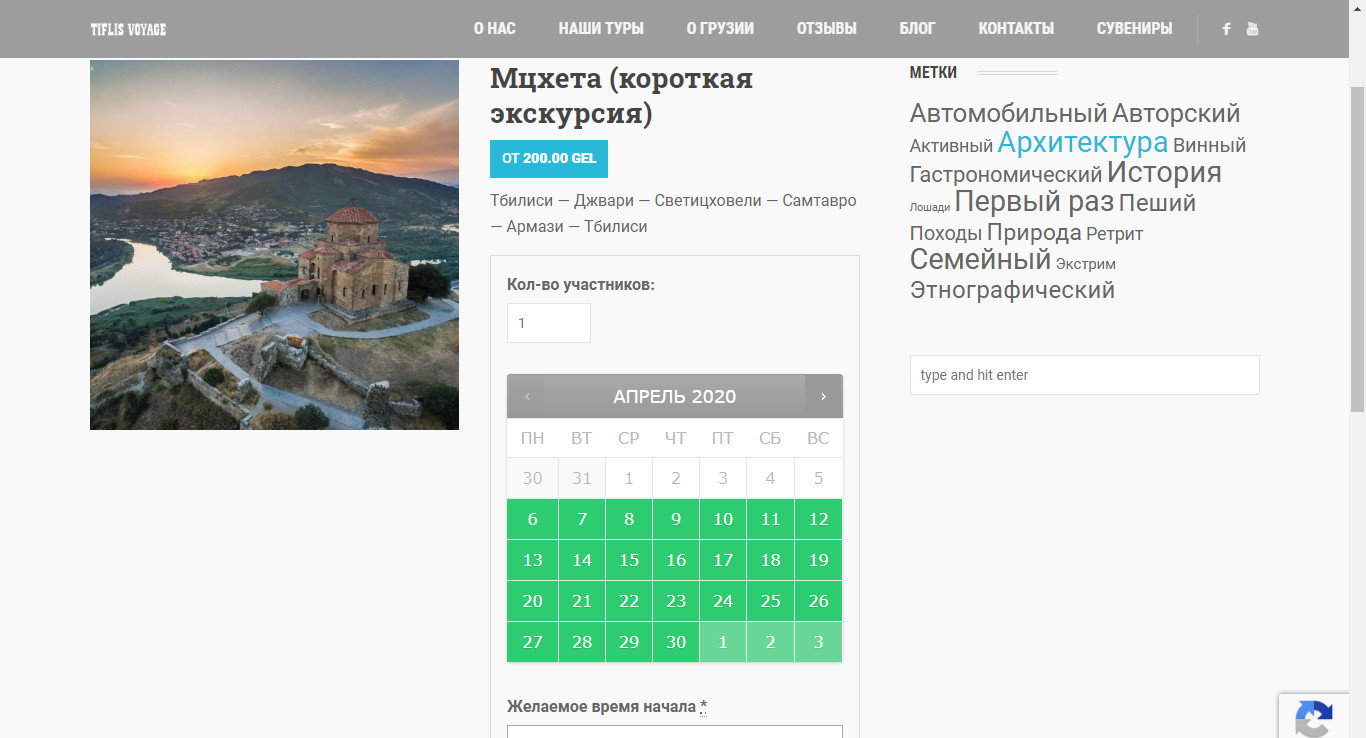Open the Facebook icon in header
This screenshot has width=1366, height=738.
(1226, 29)
